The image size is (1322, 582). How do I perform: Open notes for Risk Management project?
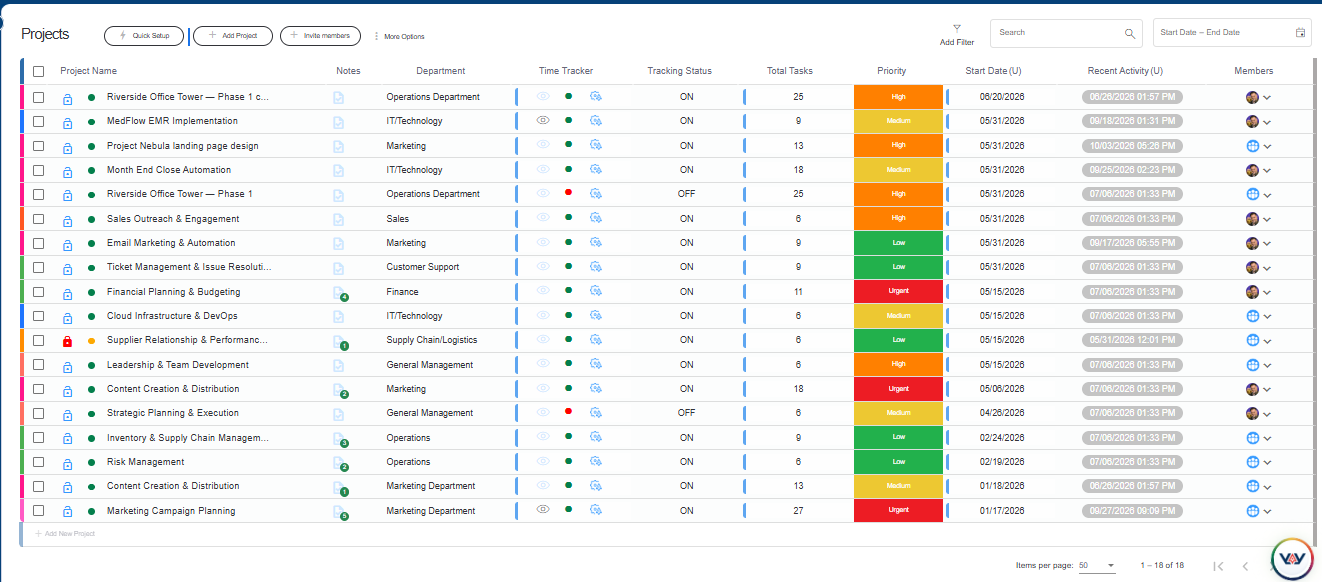point(339,462)
